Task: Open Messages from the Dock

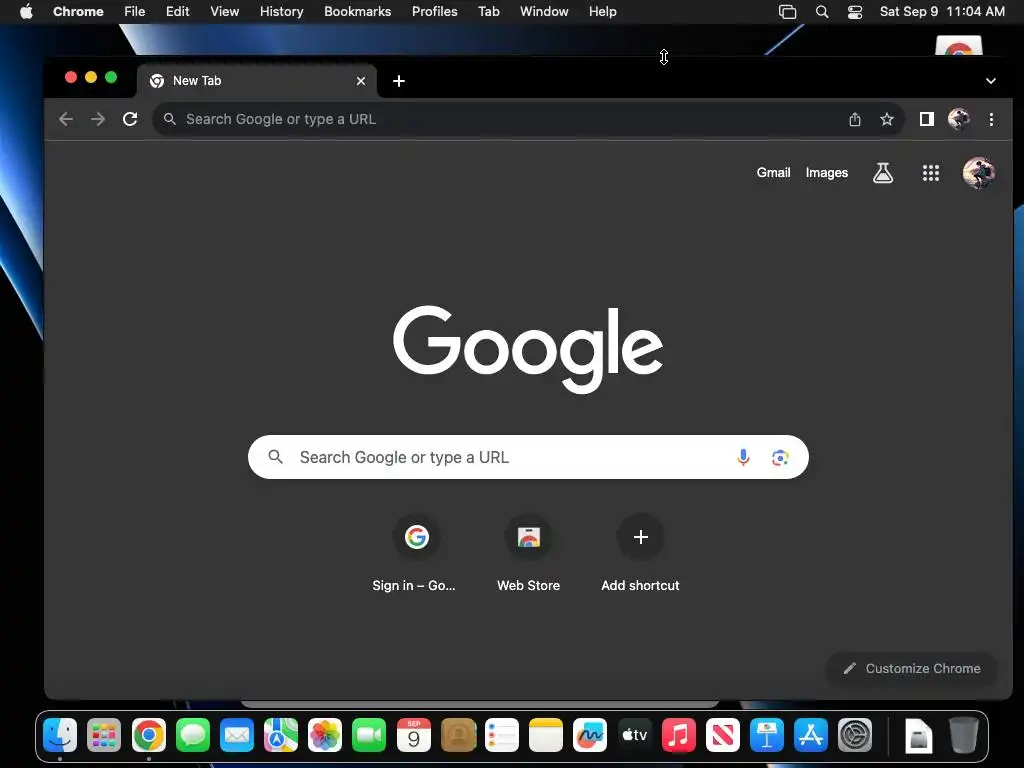Action: pyautogui.click(x=193, y=735)
